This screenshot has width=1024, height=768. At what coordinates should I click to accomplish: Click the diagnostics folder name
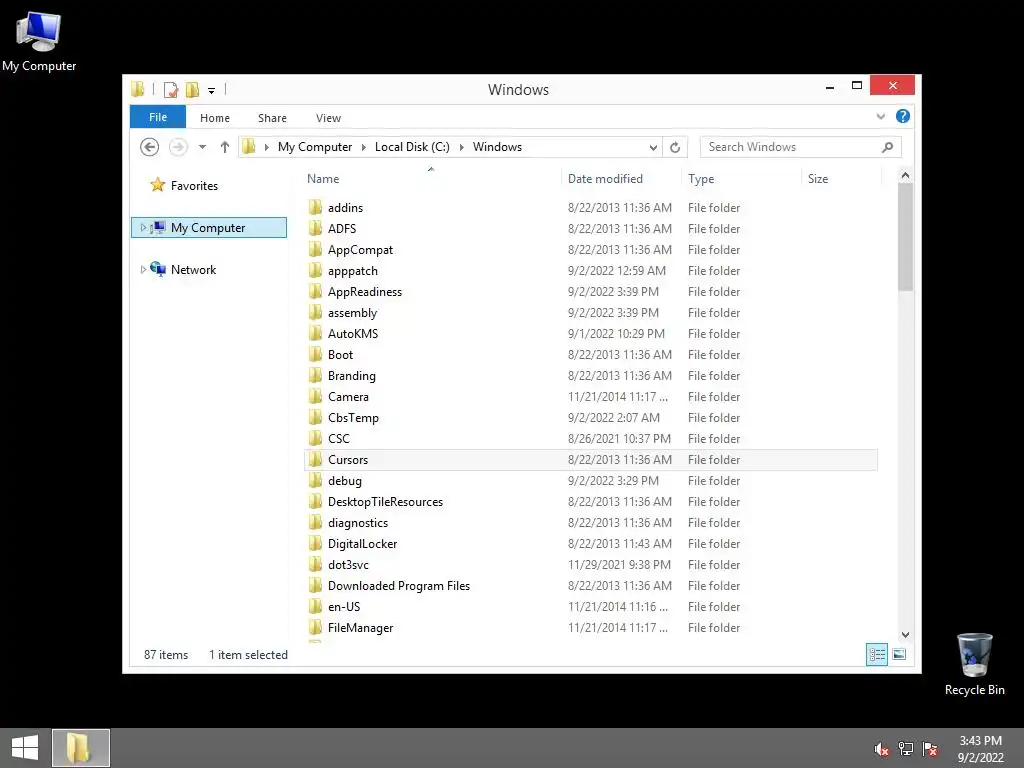click(358, 522)
